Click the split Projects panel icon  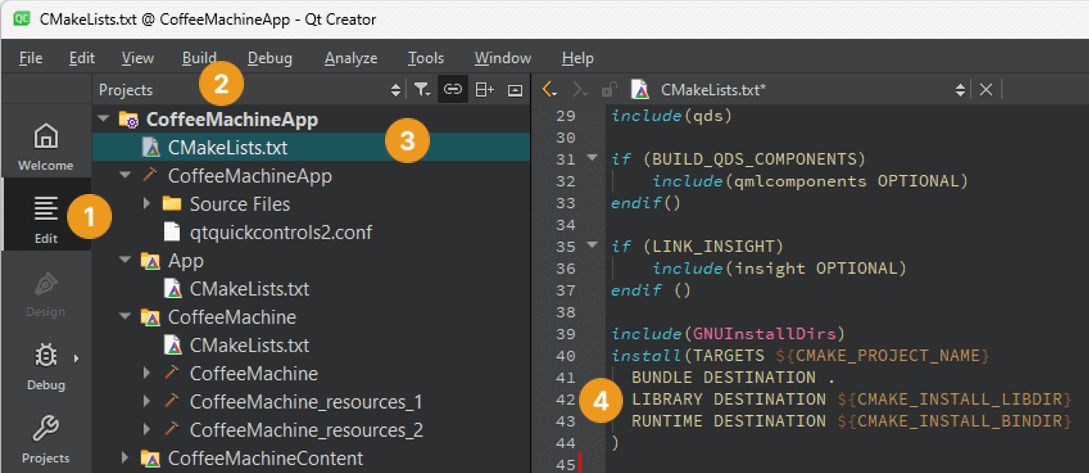(484, 90)
